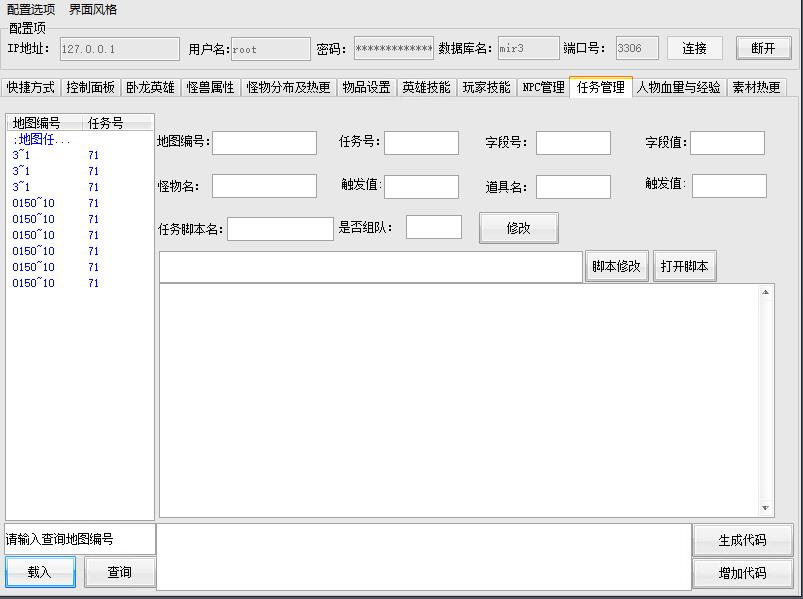Select the first 0150~10 list row
The height and width of the screenshot is (599, 803).
[34, 203]
